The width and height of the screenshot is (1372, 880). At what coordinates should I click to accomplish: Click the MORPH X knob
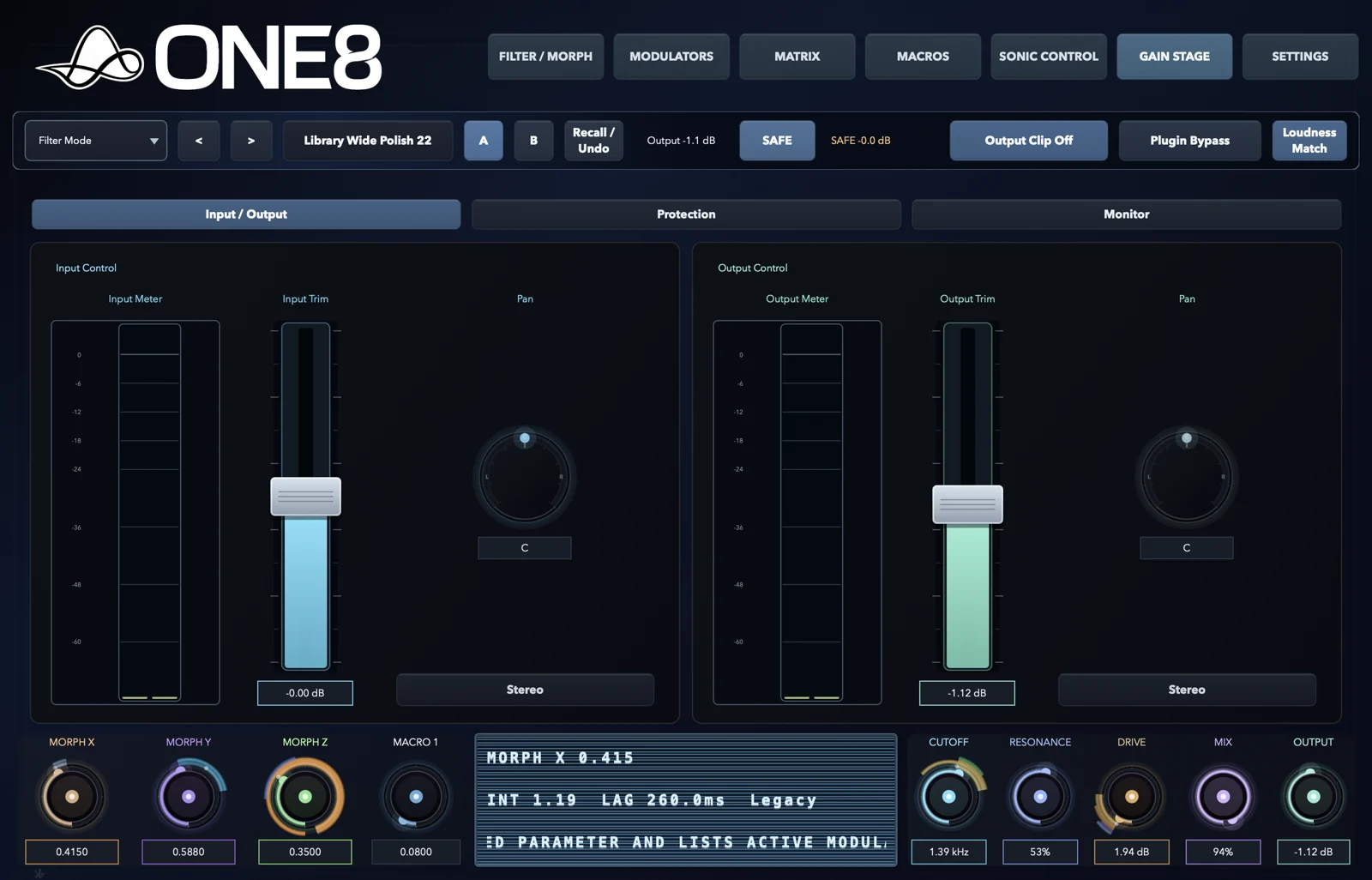72,797
